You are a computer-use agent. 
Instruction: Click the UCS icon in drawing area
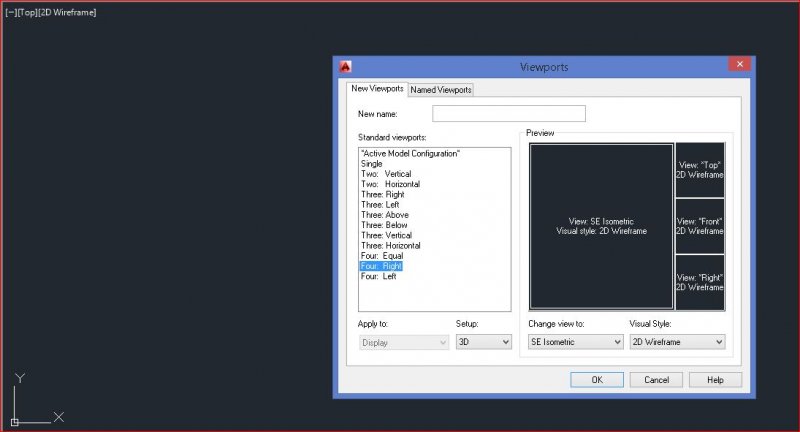coord(37,399)
